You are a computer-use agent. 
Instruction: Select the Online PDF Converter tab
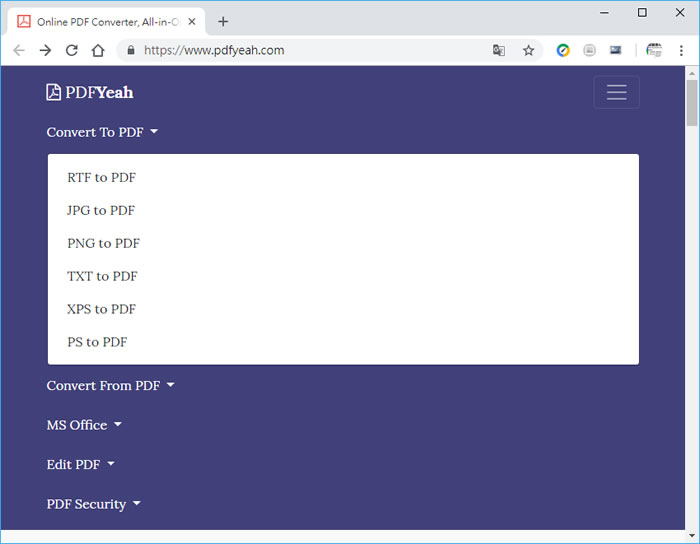tap(106, 21)
